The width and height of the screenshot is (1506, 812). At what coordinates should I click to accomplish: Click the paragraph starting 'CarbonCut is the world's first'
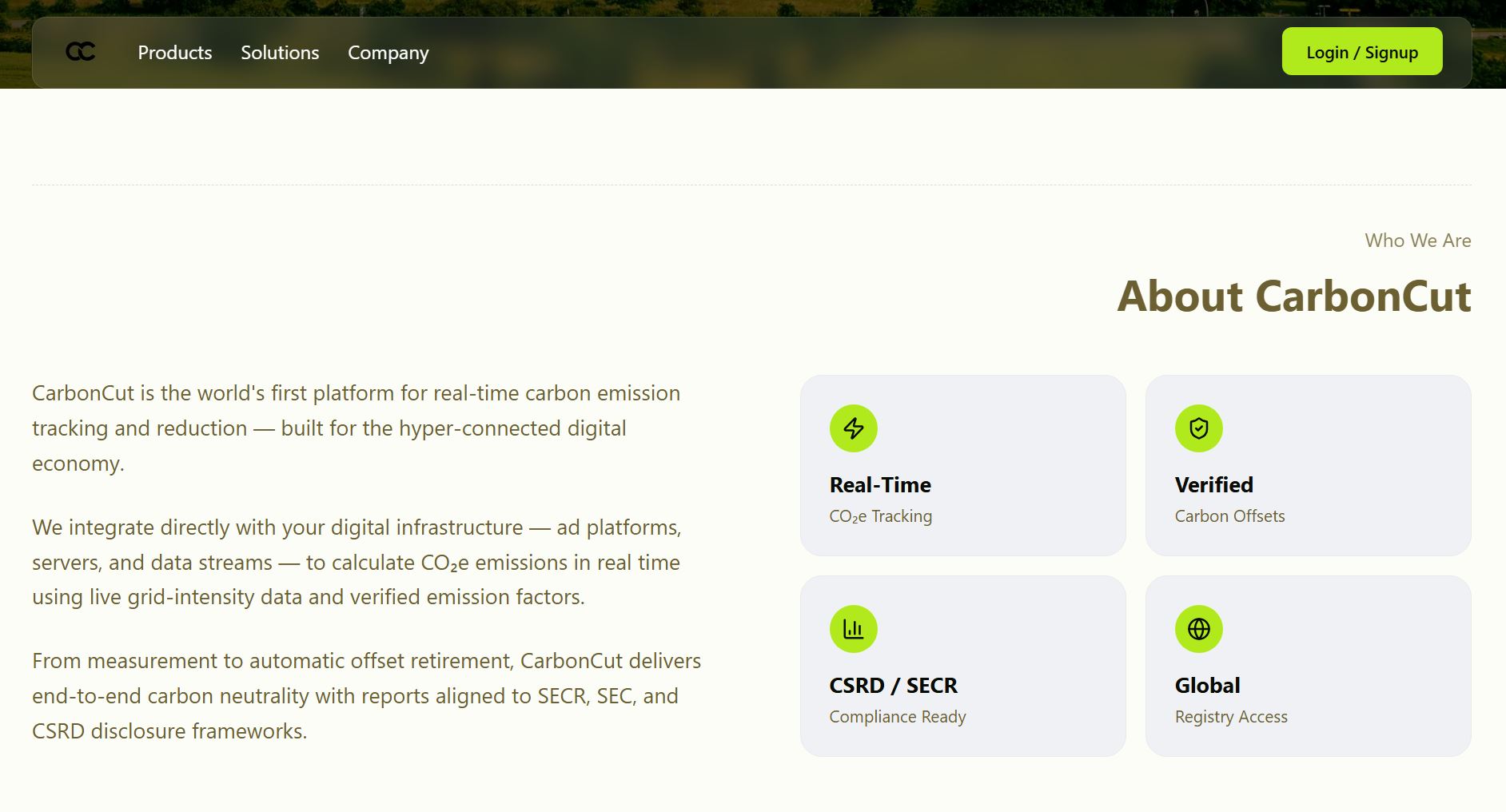coord(357,428)
